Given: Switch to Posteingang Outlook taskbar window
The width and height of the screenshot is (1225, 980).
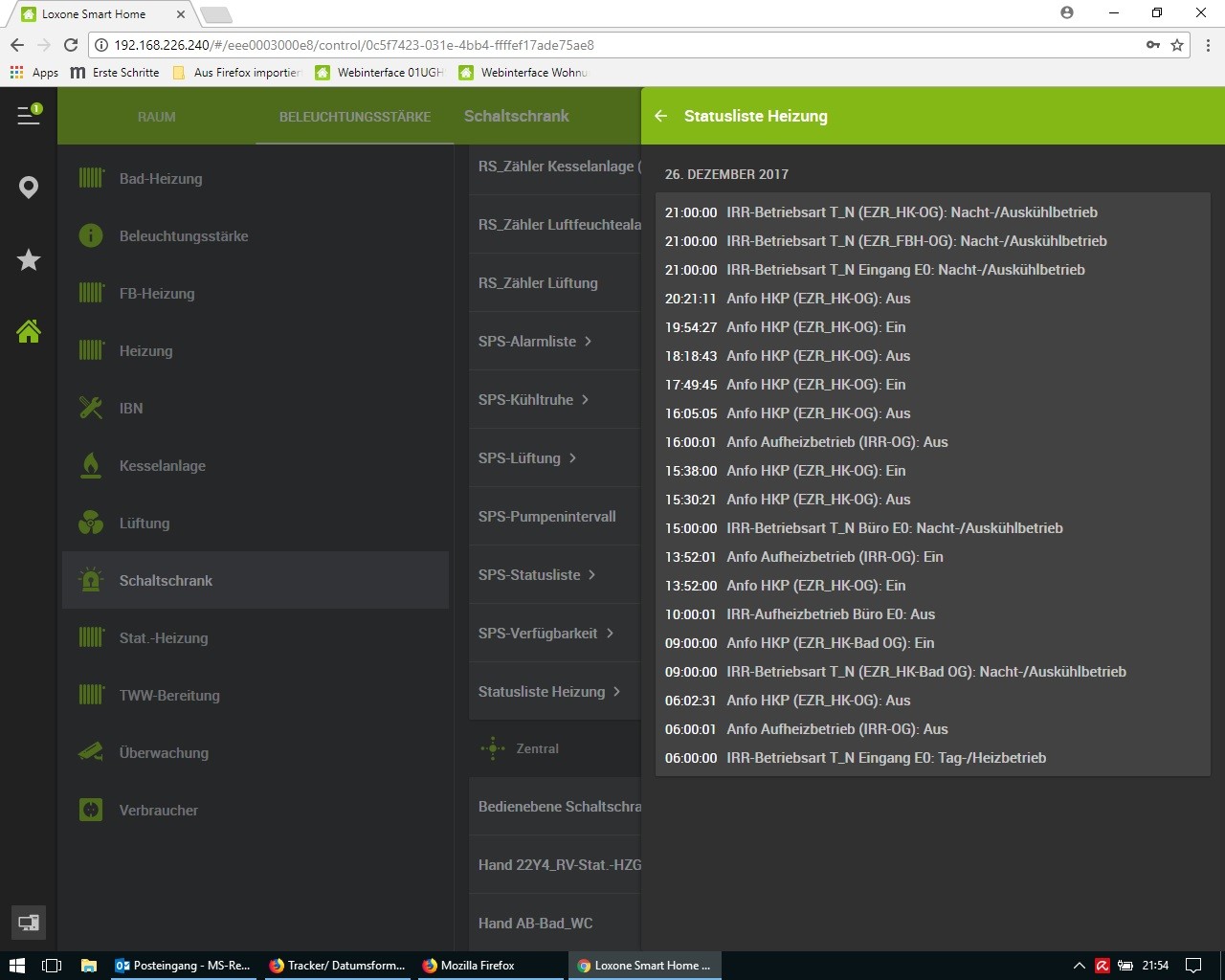Looking at the screenshot, I should coord(184,966).
